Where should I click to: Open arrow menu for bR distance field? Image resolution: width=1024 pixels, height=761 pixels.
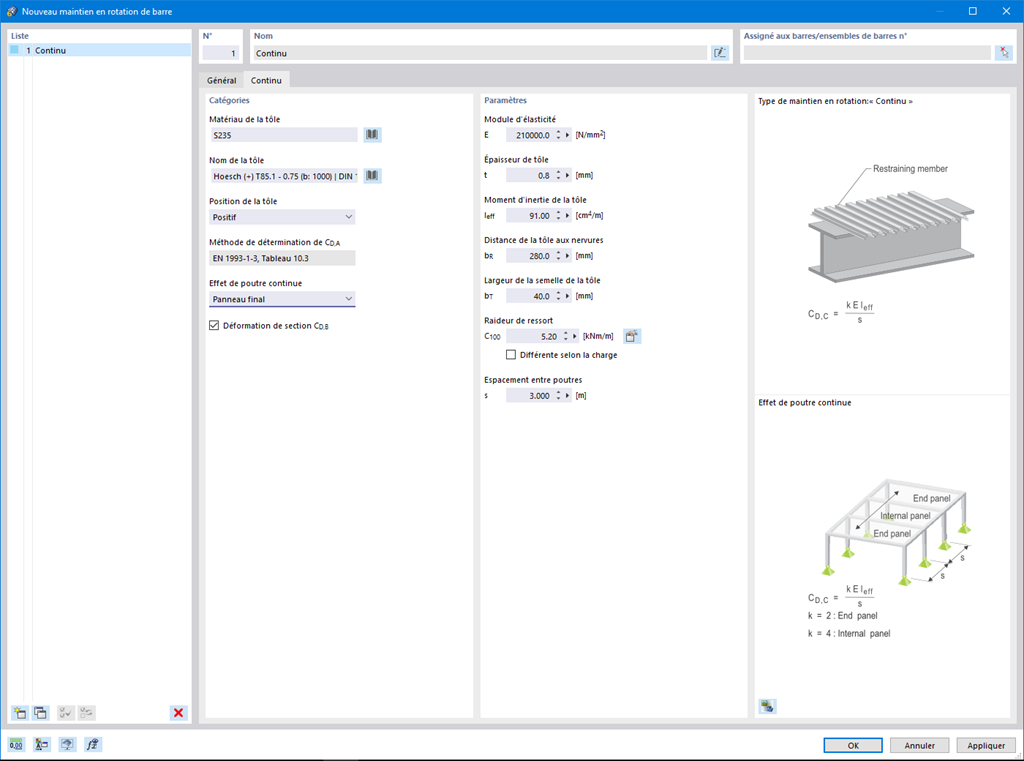[x=568, y=256]
